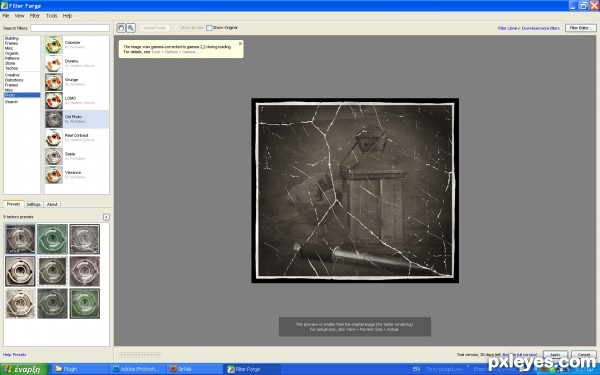This screenshot has height=375, width=600.
Task: Pick the Old Photo filter thumbnail
Action: click(54, 119)
